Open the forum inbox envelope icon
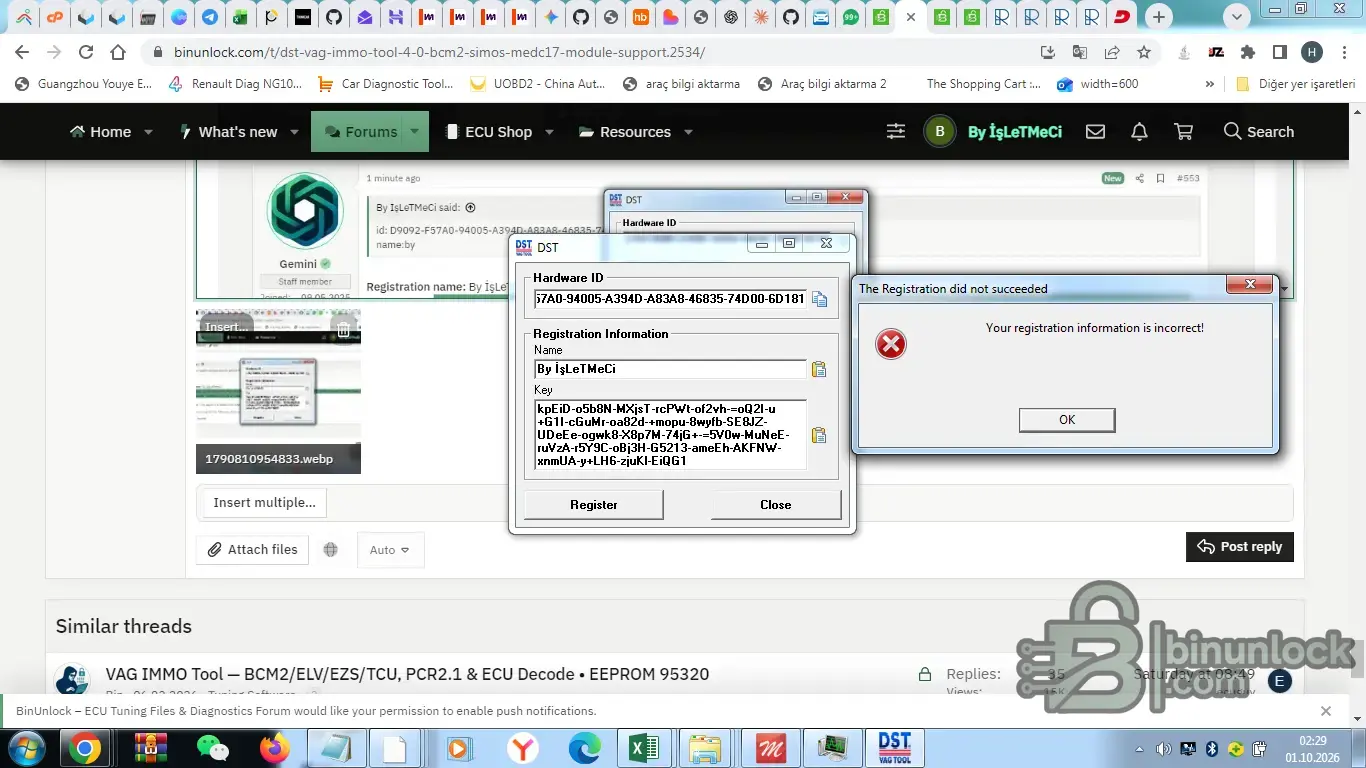The height and width of the screenshot is (768, 1366). click(x=1095, y=132)
